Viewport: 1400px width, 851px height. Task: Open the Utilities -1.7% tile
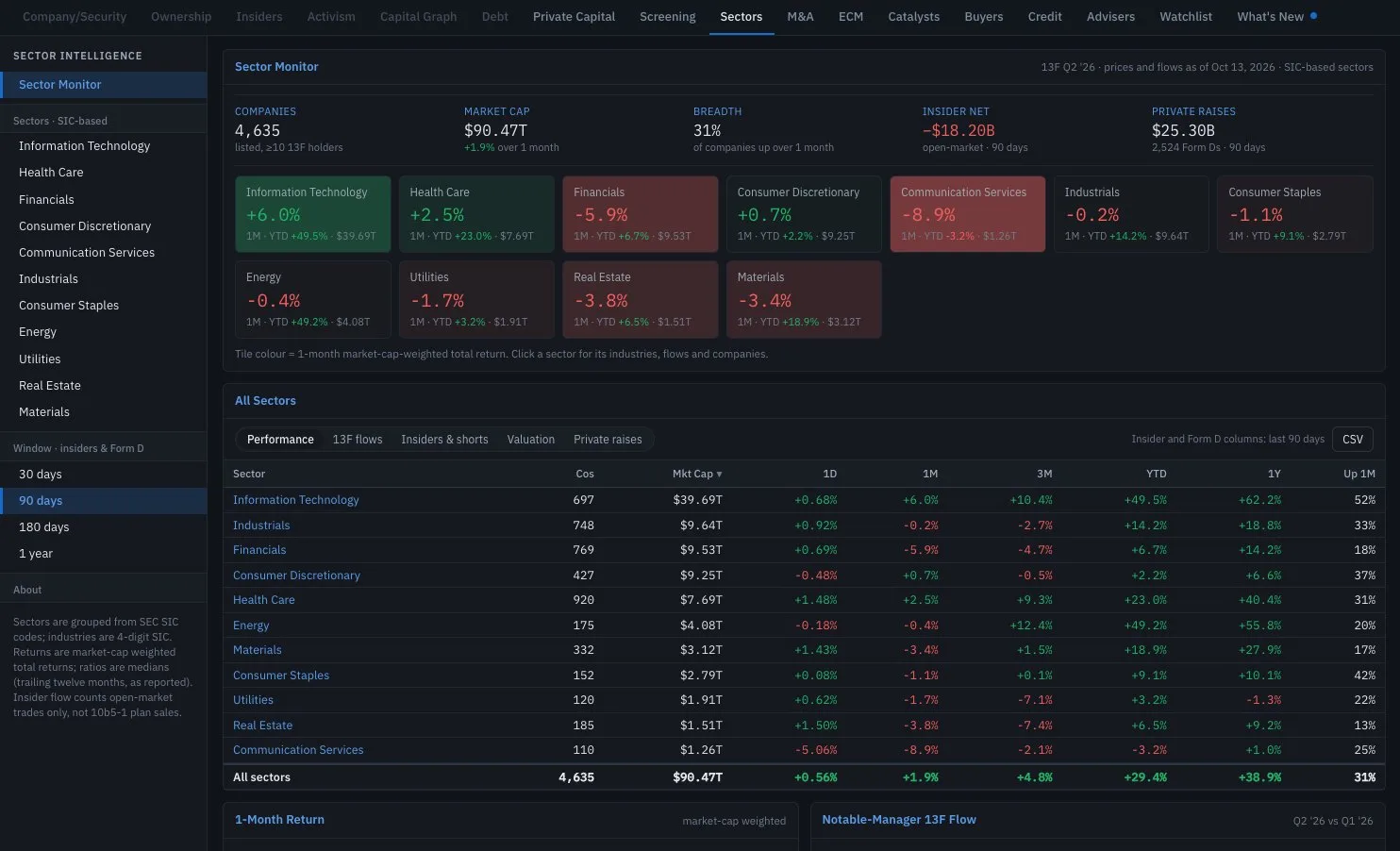[476, 299]
